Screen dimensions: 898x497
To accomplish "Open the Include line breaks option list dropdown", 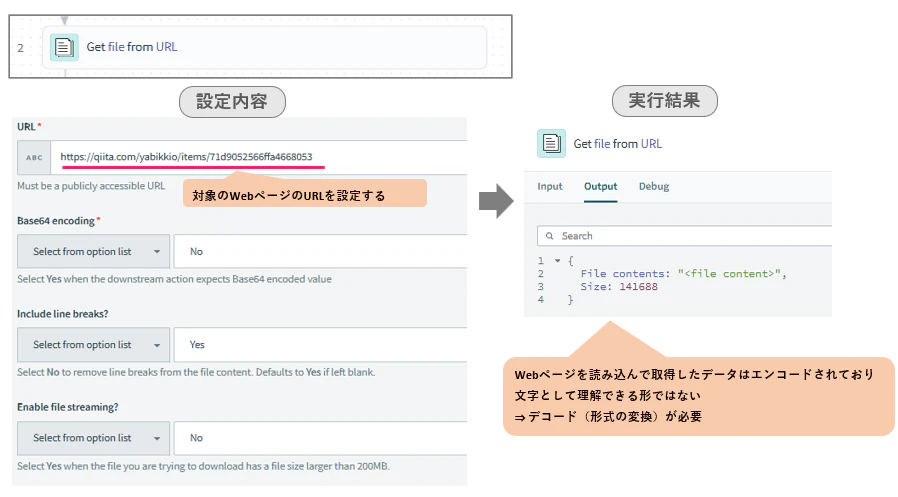I will click(93, 345).
